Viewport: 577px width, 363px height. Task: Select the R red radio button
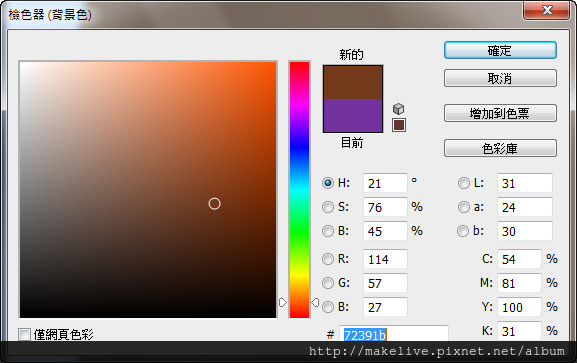tap(328, 259)
